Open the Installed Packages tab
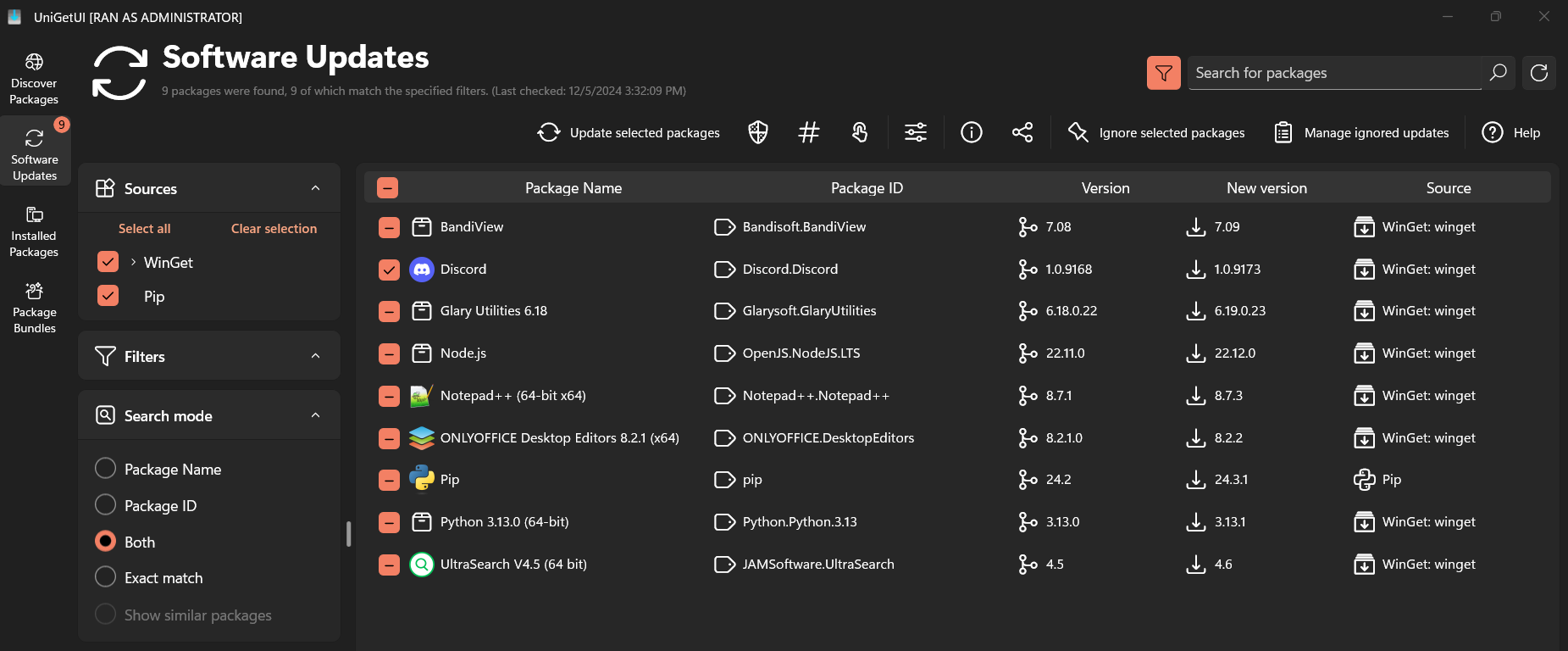 [34, 231]
